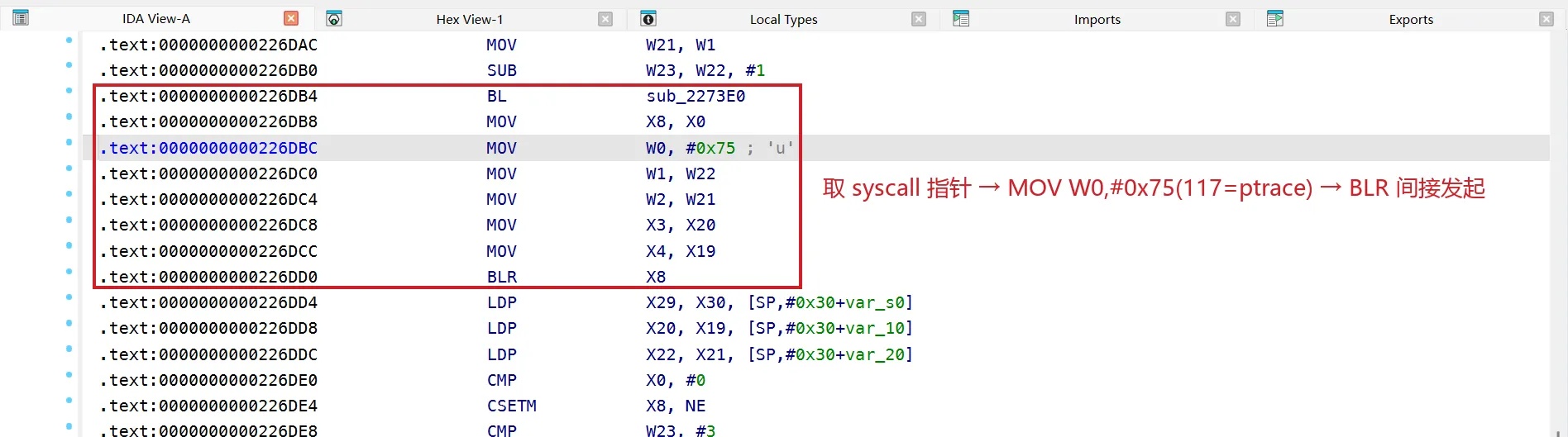Click operand X8 of BLR instruction
The height and width of the screenshot is (437, 1568).
656,277
